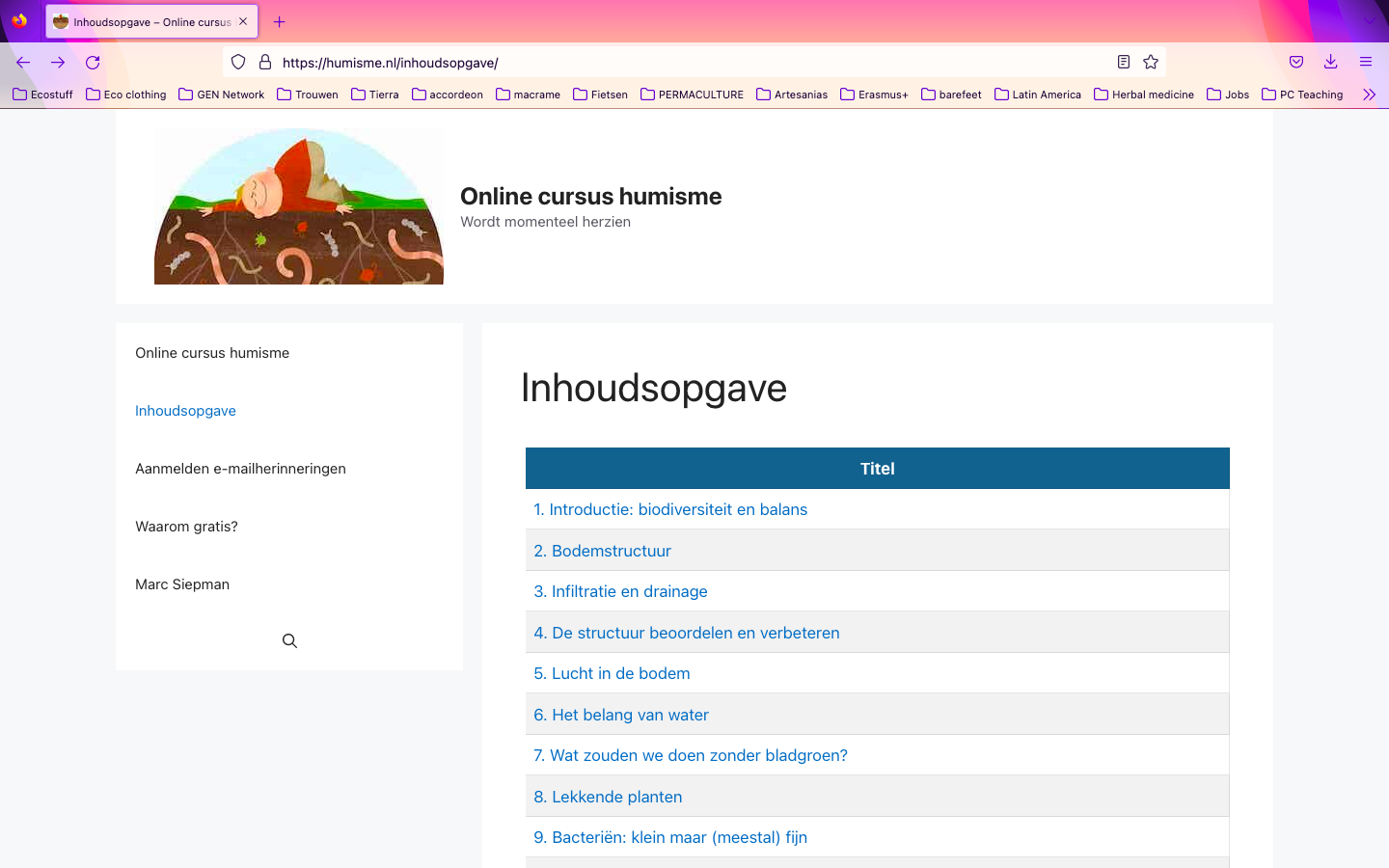Screen dimensions: 1389x868
Task: Open lesson 5. Lucht in de bodem
Action: pyautogui.click(x=612, y=673)
